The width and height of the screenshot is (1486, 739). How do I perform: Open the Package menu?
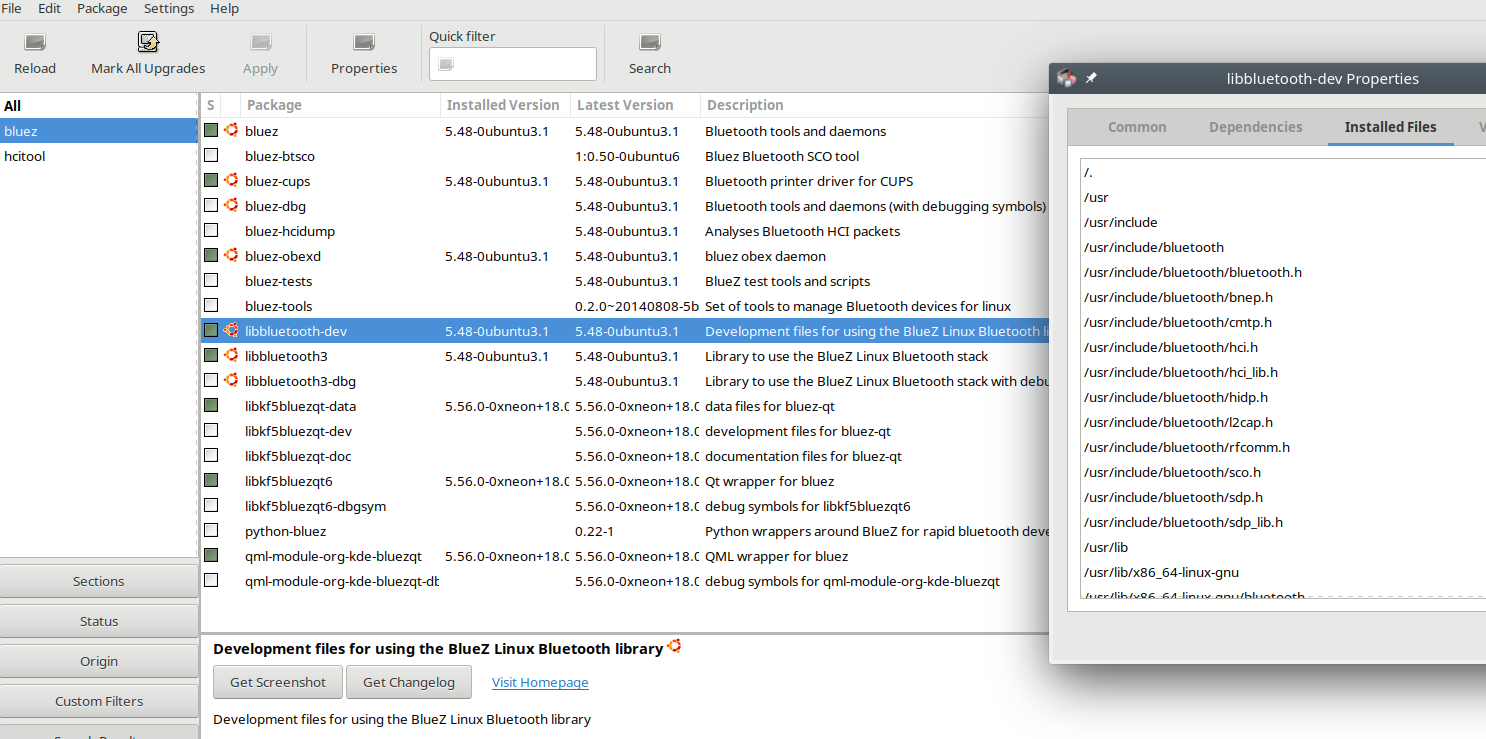(102, 8)
